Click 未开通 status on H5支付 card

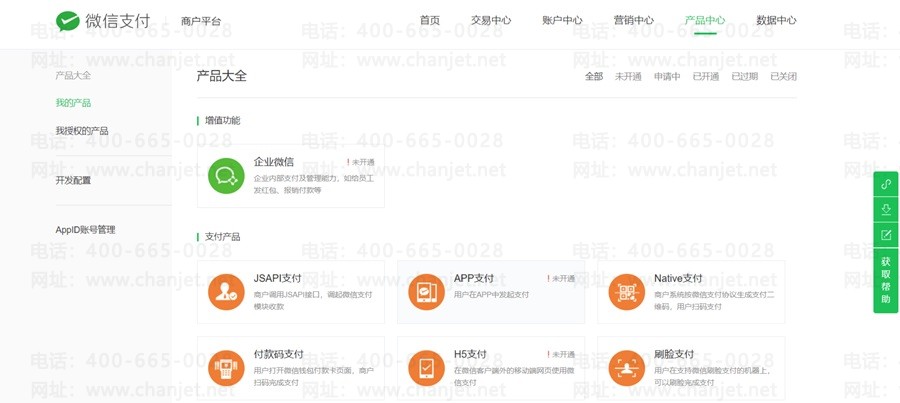tap(561, 355)
